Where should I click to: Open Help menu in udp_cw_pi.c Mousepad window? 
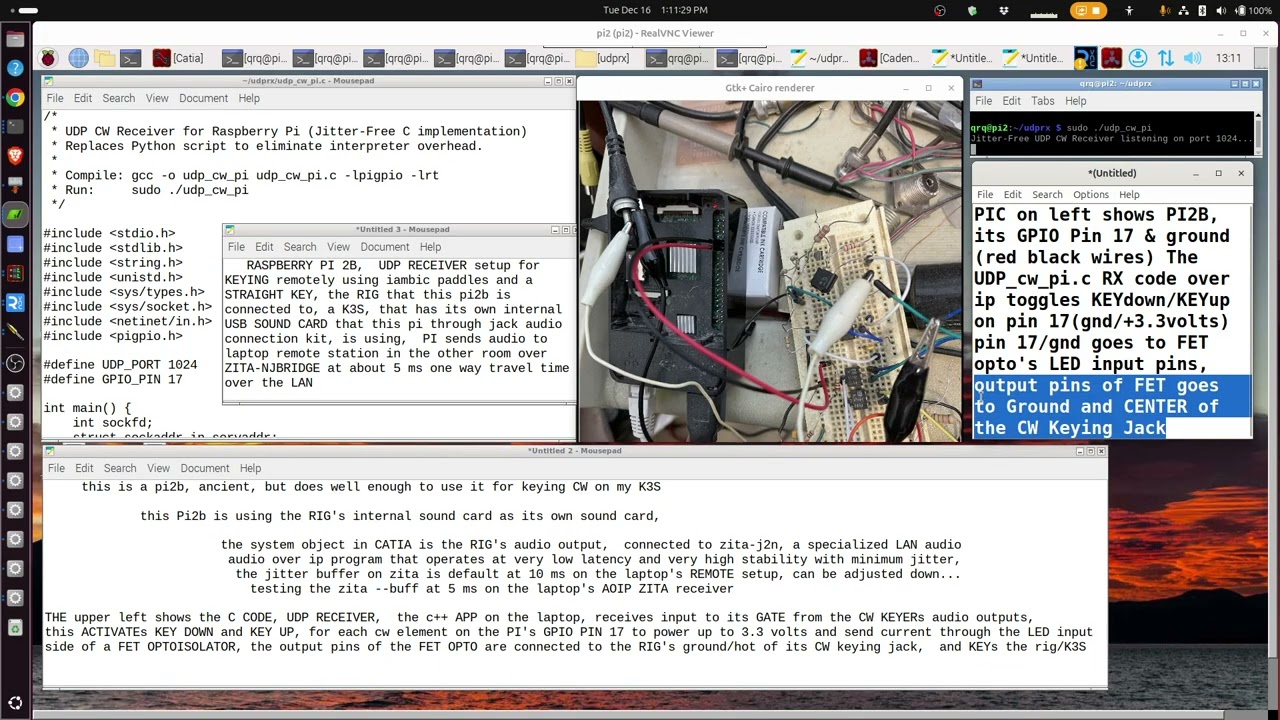249,98
